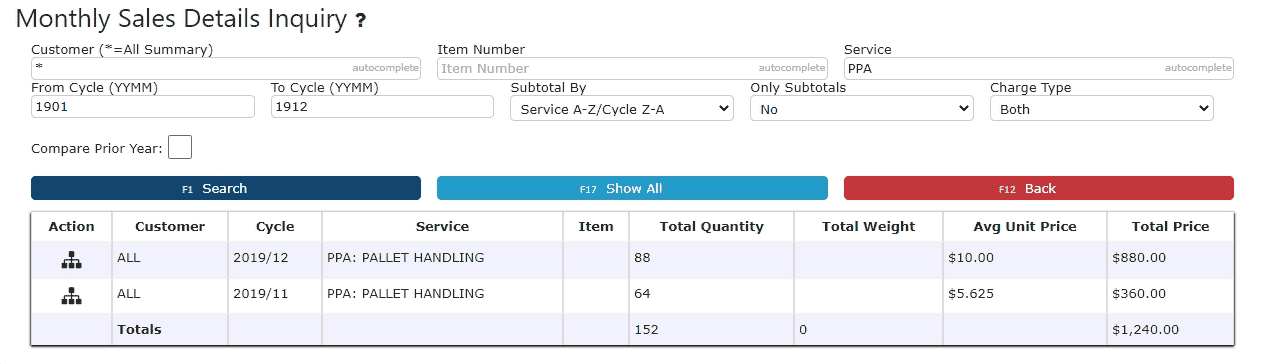This screenshot has width=1264, height=364.
Task: Open the Subtotal By dropdown
Action: (622, 109)
